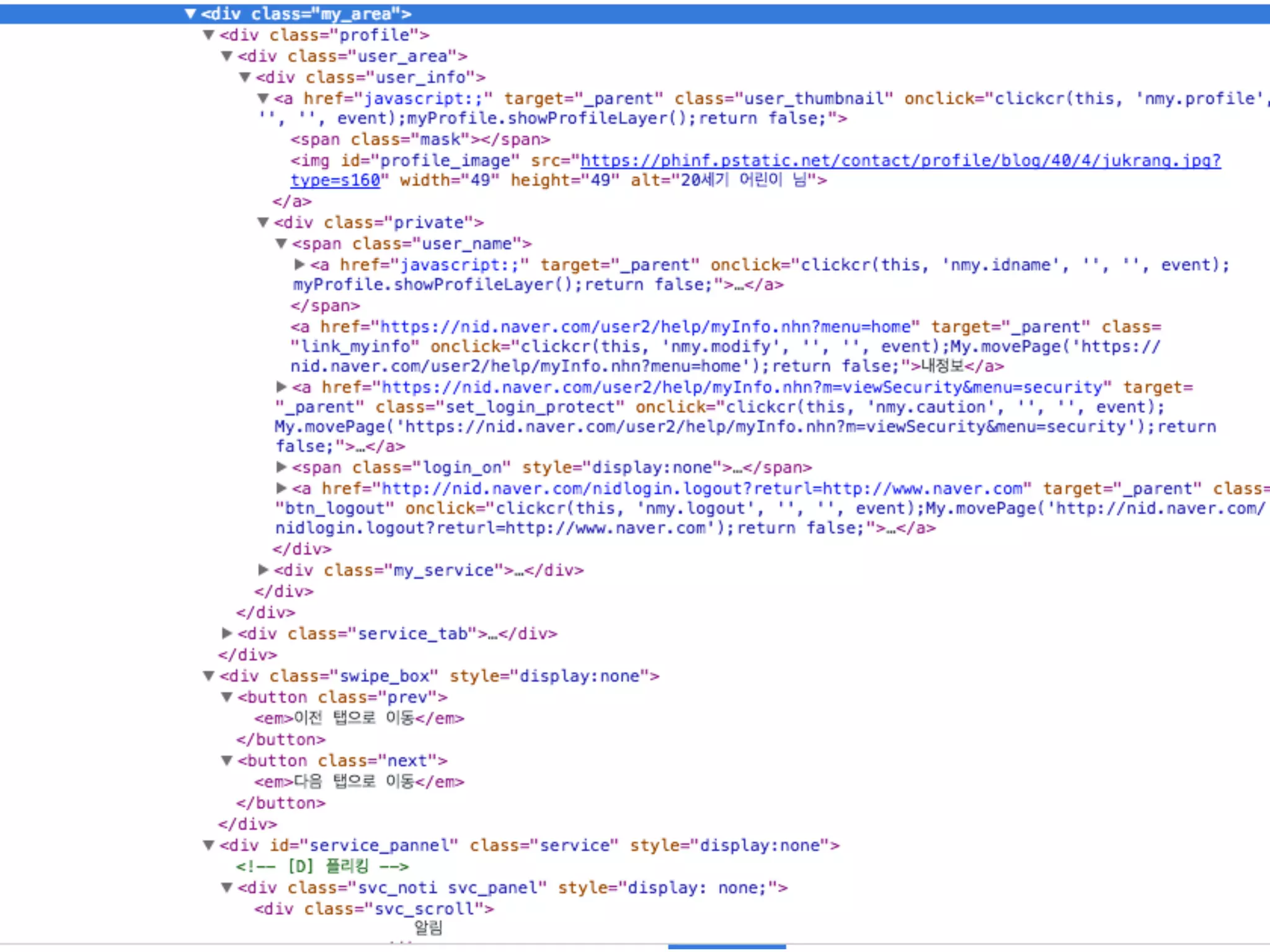Screen dimensions: 1270x952
Task: Expand the span class="login_on" node
Action: point(282,467)
